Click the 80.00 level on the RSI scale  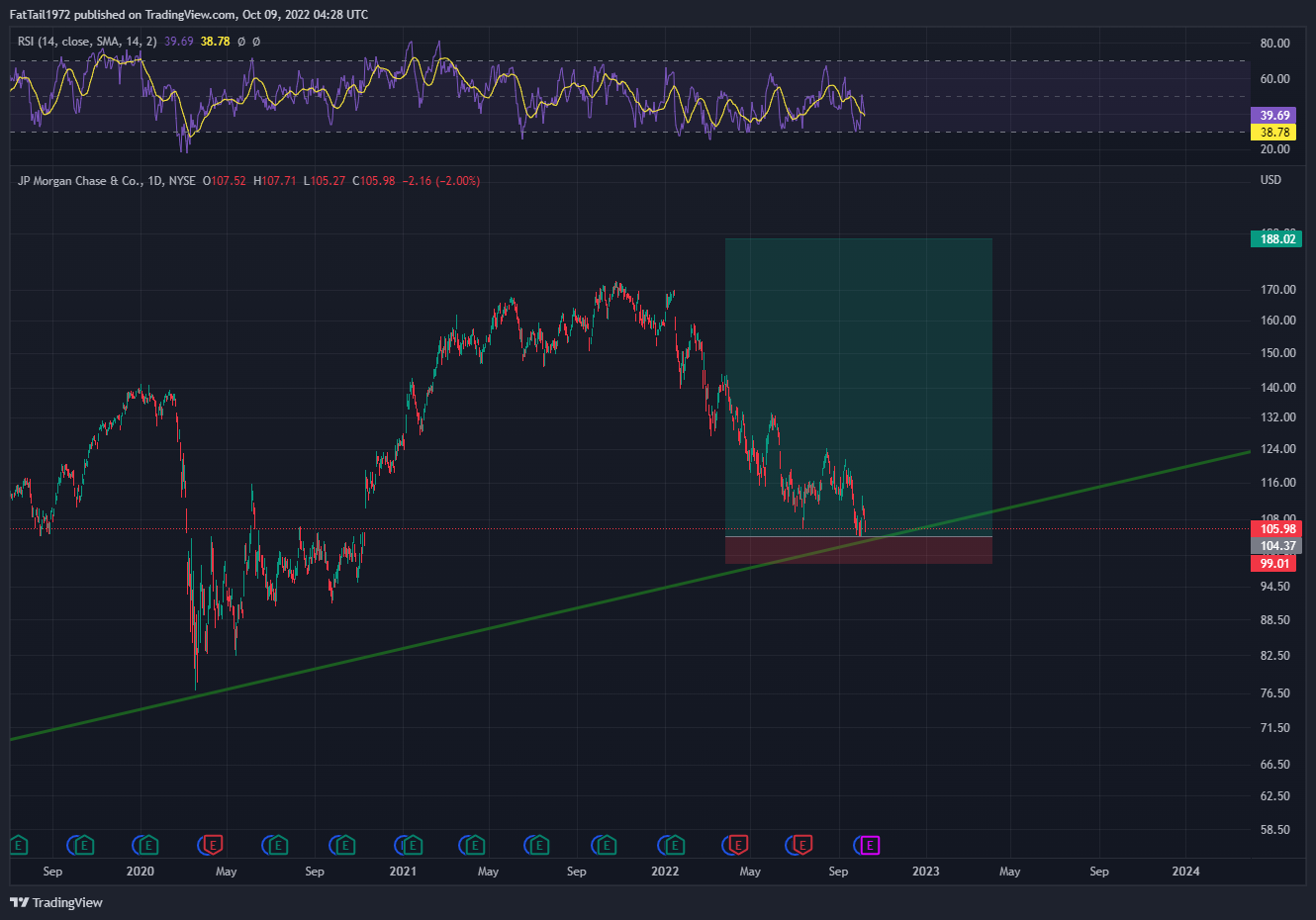[1274, 44]
